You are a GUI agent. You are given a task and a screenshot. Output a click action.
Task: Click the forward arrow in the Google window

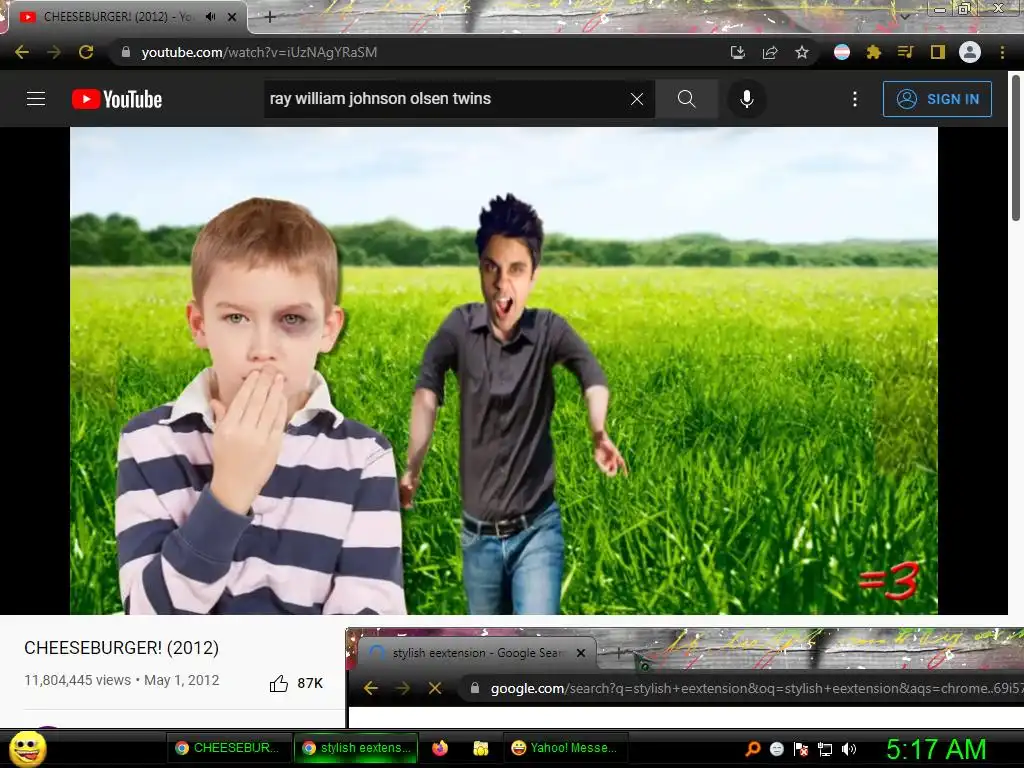[x=403, y=688]
